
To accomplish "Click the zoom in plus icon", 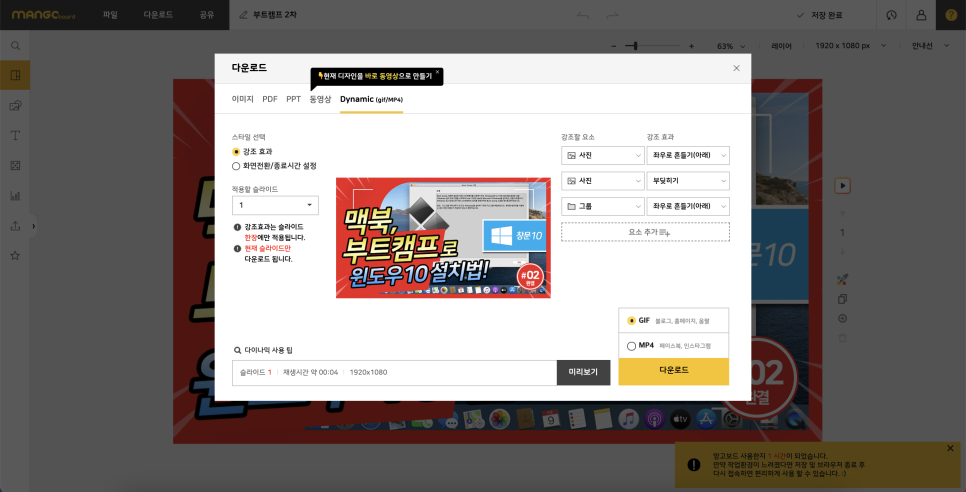I will click(x=691, y=46).
